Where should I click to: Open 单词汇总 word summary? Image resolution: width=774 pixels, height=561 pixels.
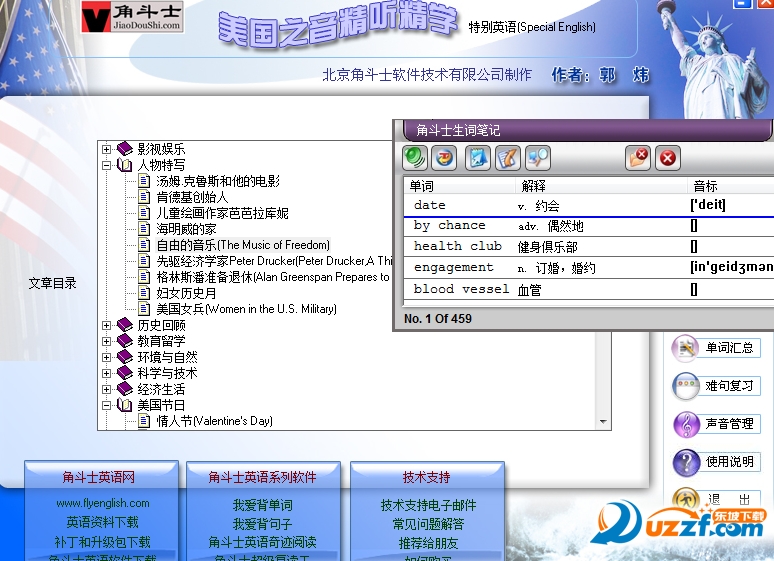coord(716,348)
